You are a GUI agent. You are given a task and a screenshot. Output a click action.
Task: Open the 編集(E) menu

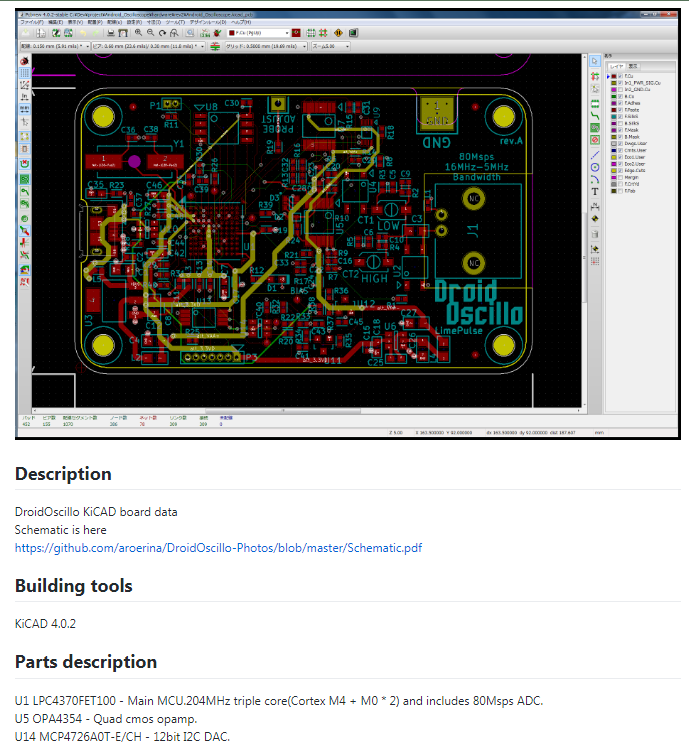pos(56,22)
